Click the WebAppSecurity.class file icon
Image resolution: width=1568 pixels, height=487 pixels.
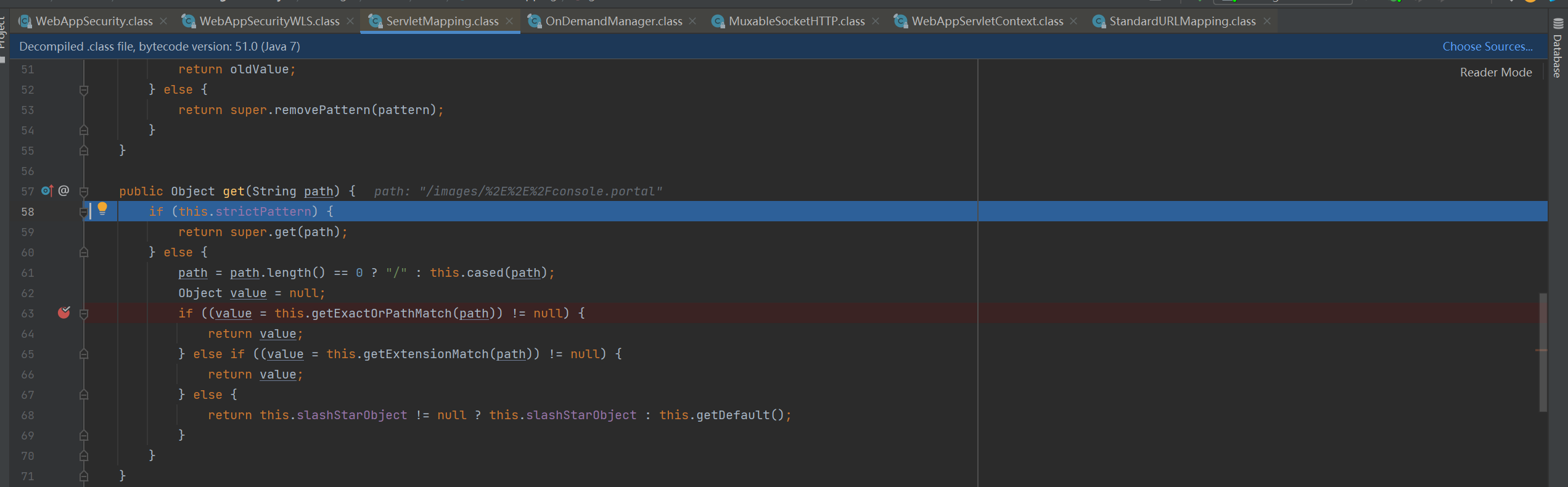point(25,22)
